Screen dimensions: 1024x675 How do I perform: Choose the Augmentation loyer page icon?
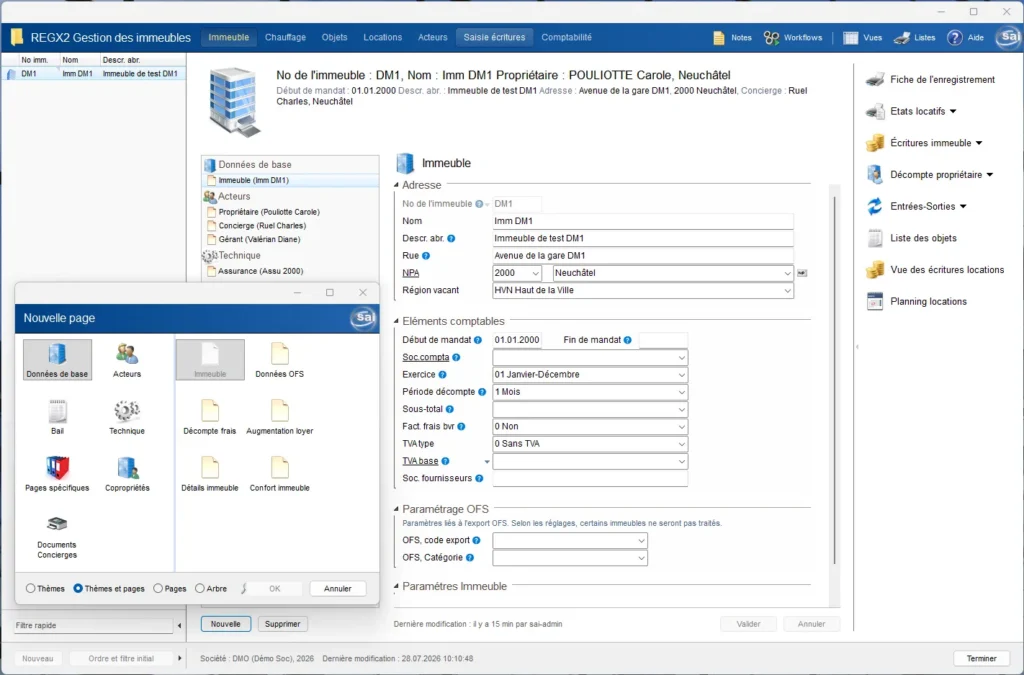coord(280,416)
